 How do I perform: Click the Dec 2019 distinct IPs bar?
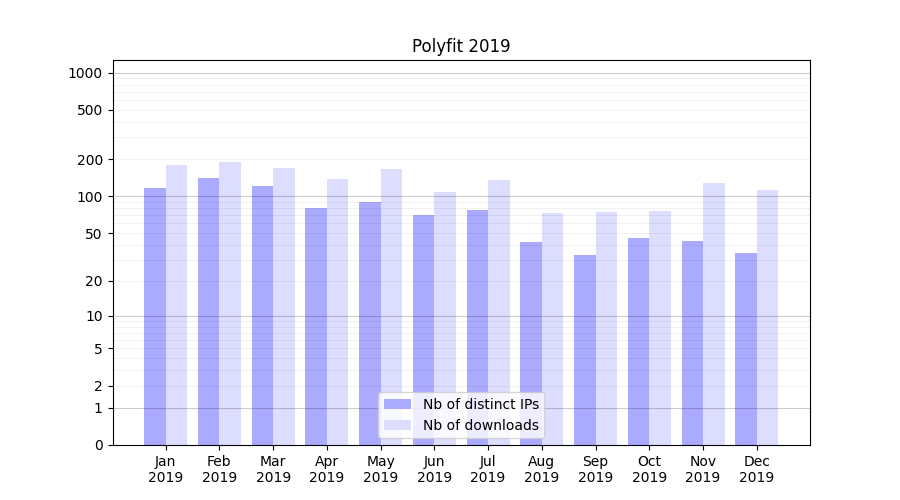pos(746,348)
